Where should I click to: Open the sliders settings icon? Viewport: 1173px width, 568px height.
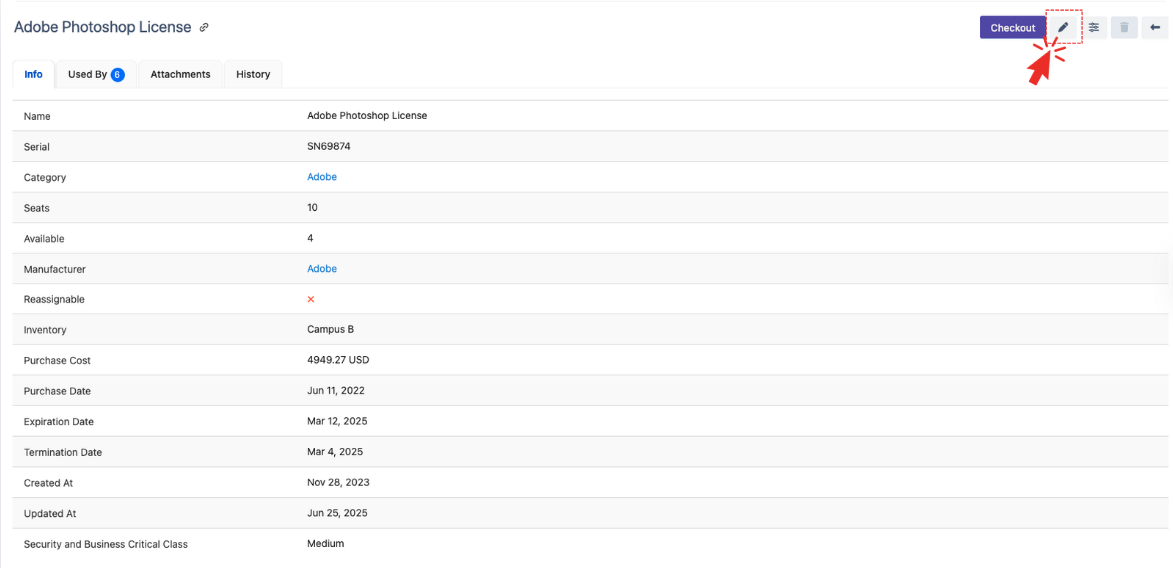coord(1094,28)
